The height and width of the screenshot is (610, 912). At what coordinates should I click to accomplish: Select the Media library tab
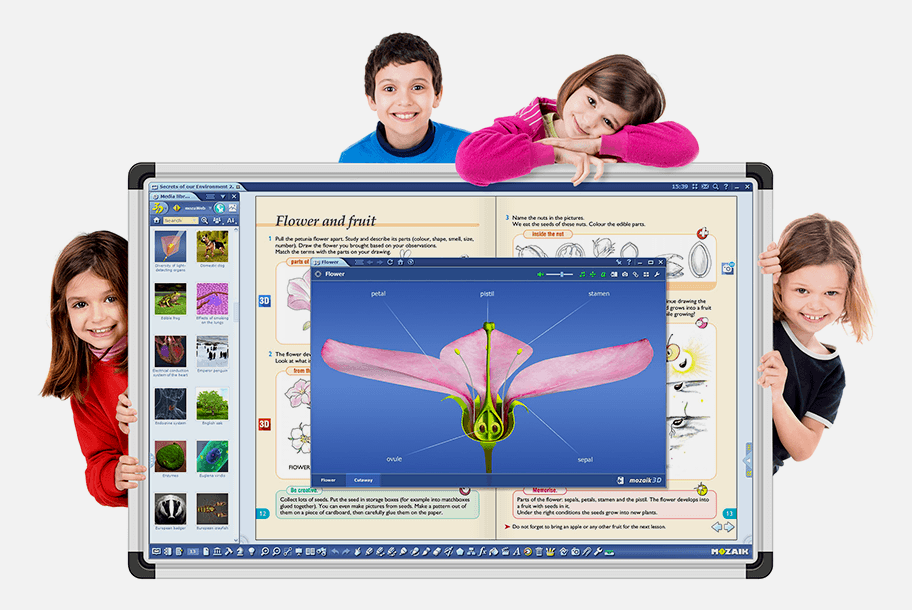coord(174,197)
